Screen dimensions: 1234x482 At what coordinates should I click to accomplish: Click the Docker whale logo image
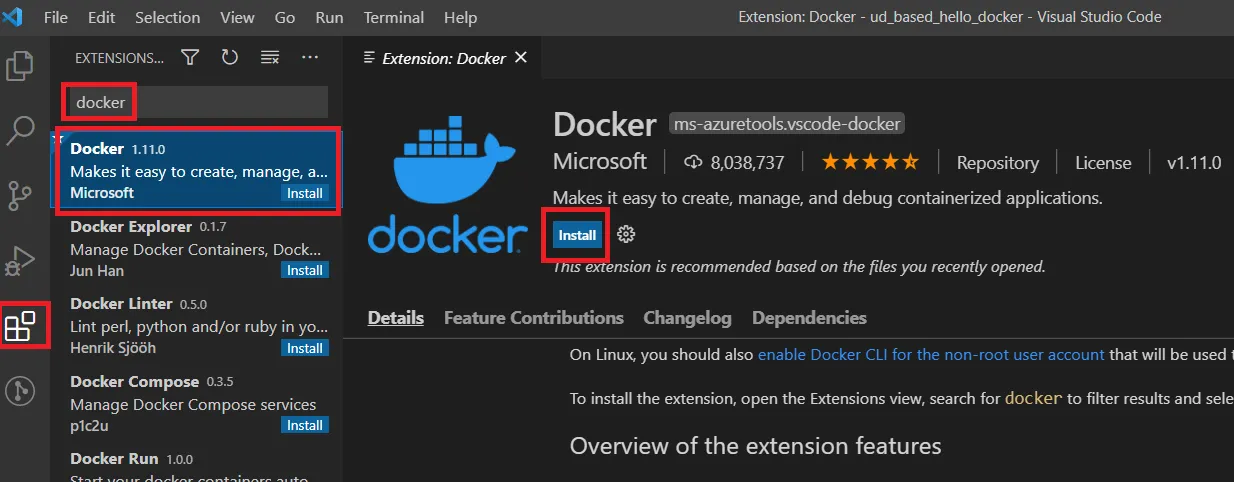point(447,184)
